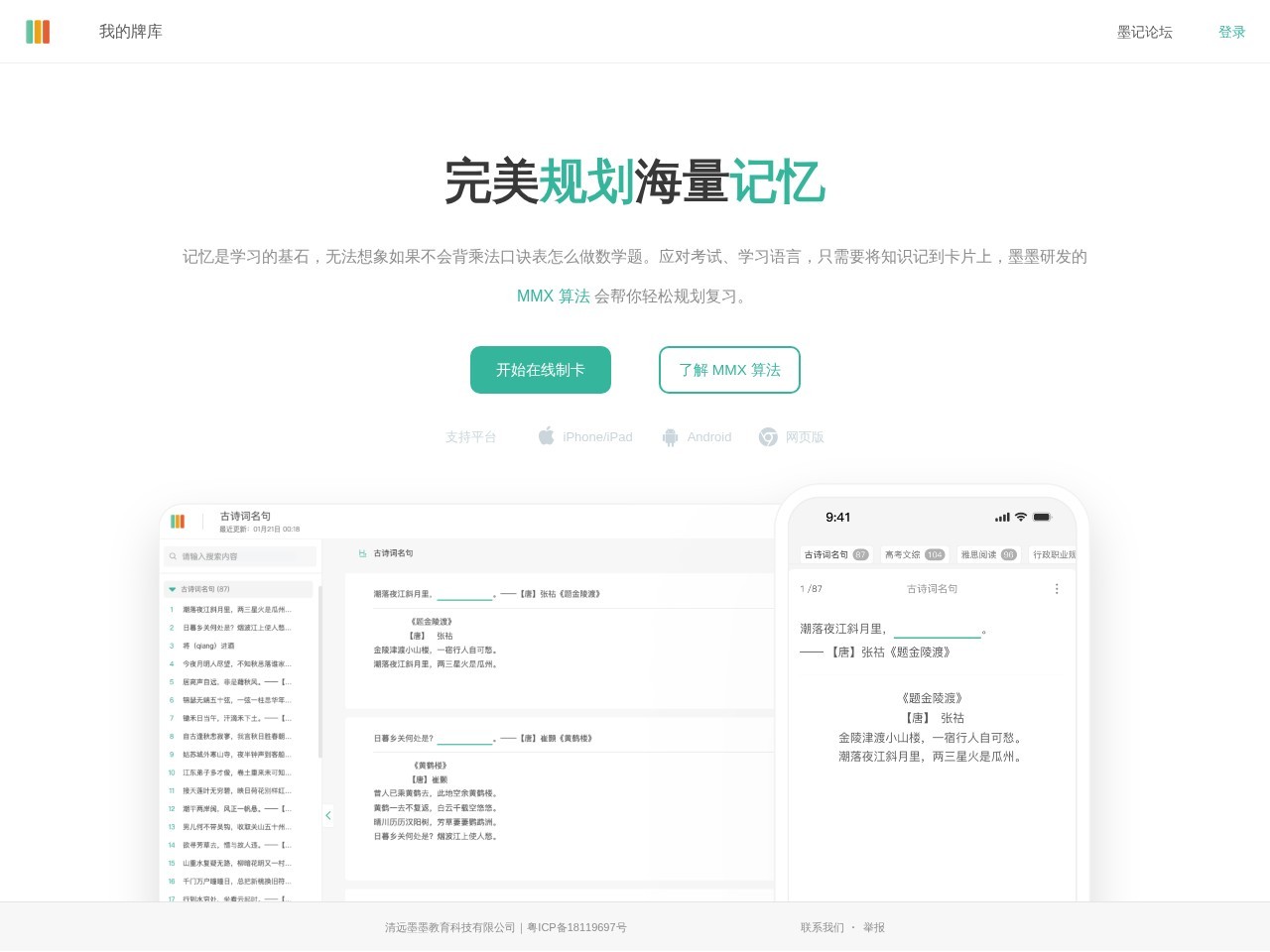1270x952 pixels.
Task: Click the phone battery icon
Action: click(x=1042, y=518)
